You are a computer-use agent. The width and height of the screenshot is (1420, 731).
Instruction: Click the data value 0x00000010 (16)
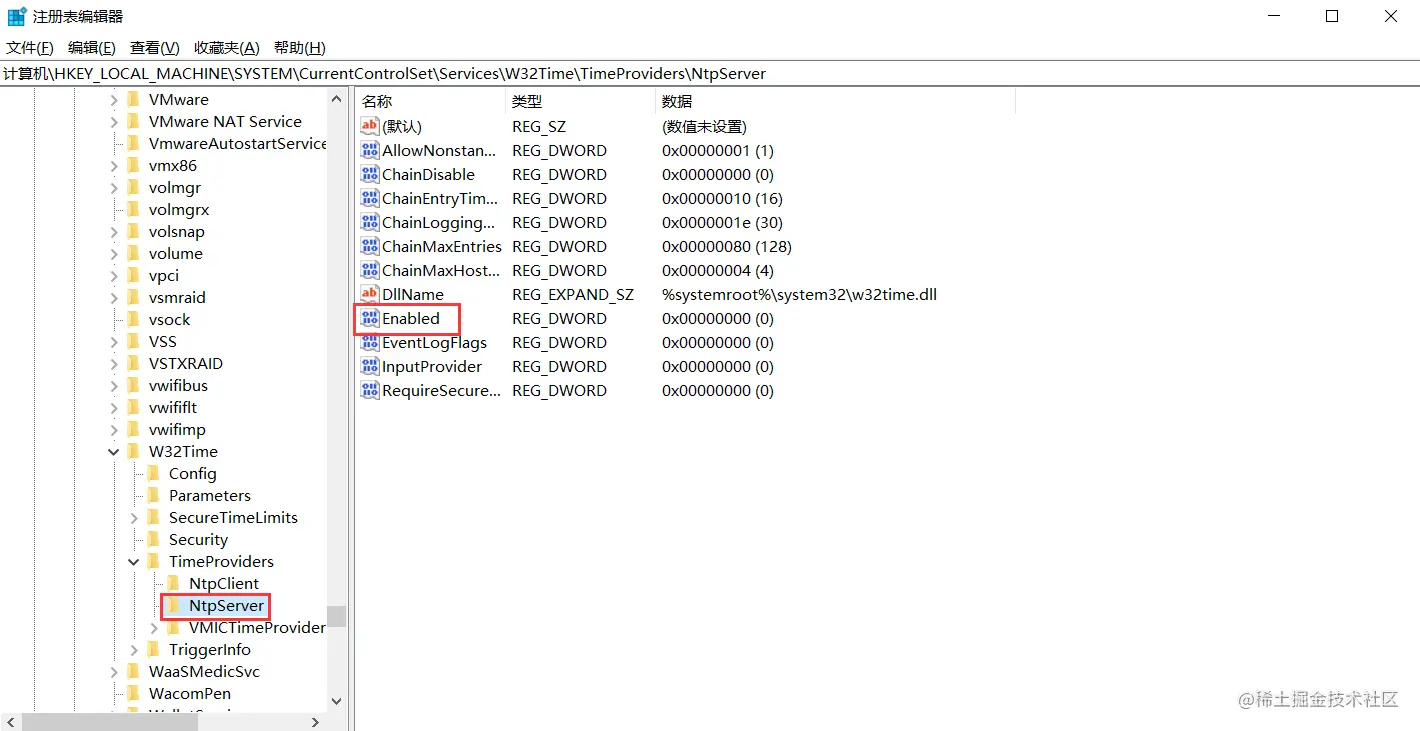[x=722, y=199]
